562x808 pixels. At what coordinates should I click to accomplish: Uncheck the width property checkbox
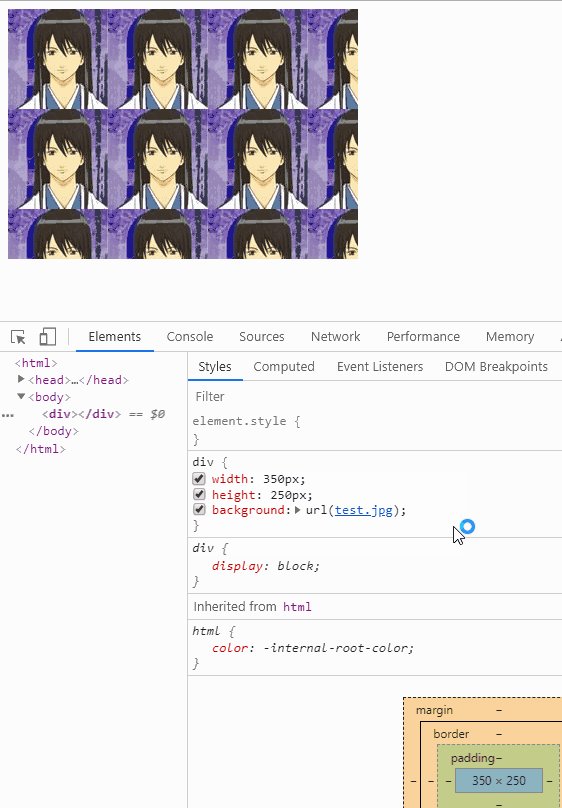199,479
